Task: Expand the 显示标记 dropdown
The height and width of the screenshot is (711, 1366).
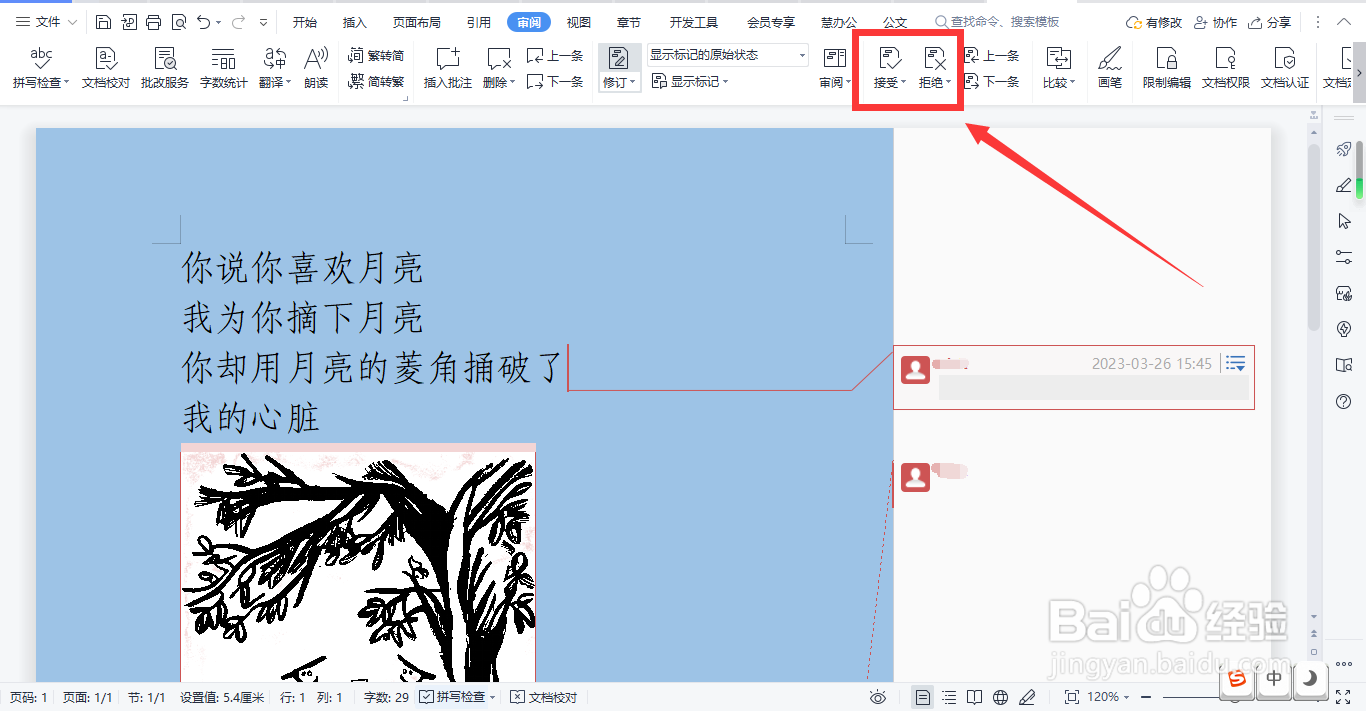Action: point(725,82)
